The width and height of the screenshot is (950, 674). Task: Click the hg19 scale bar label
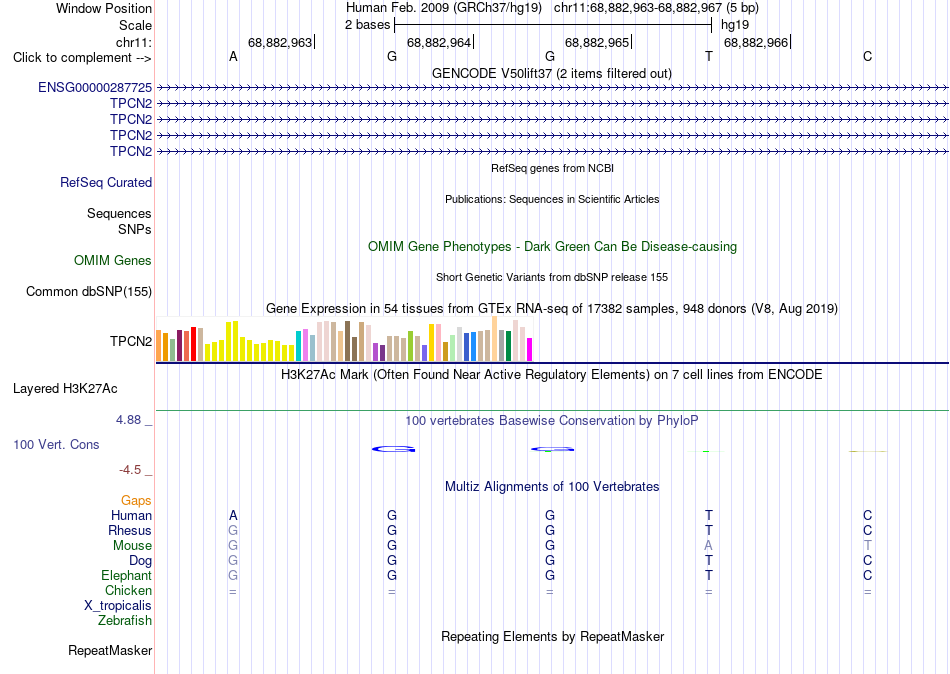735,25
